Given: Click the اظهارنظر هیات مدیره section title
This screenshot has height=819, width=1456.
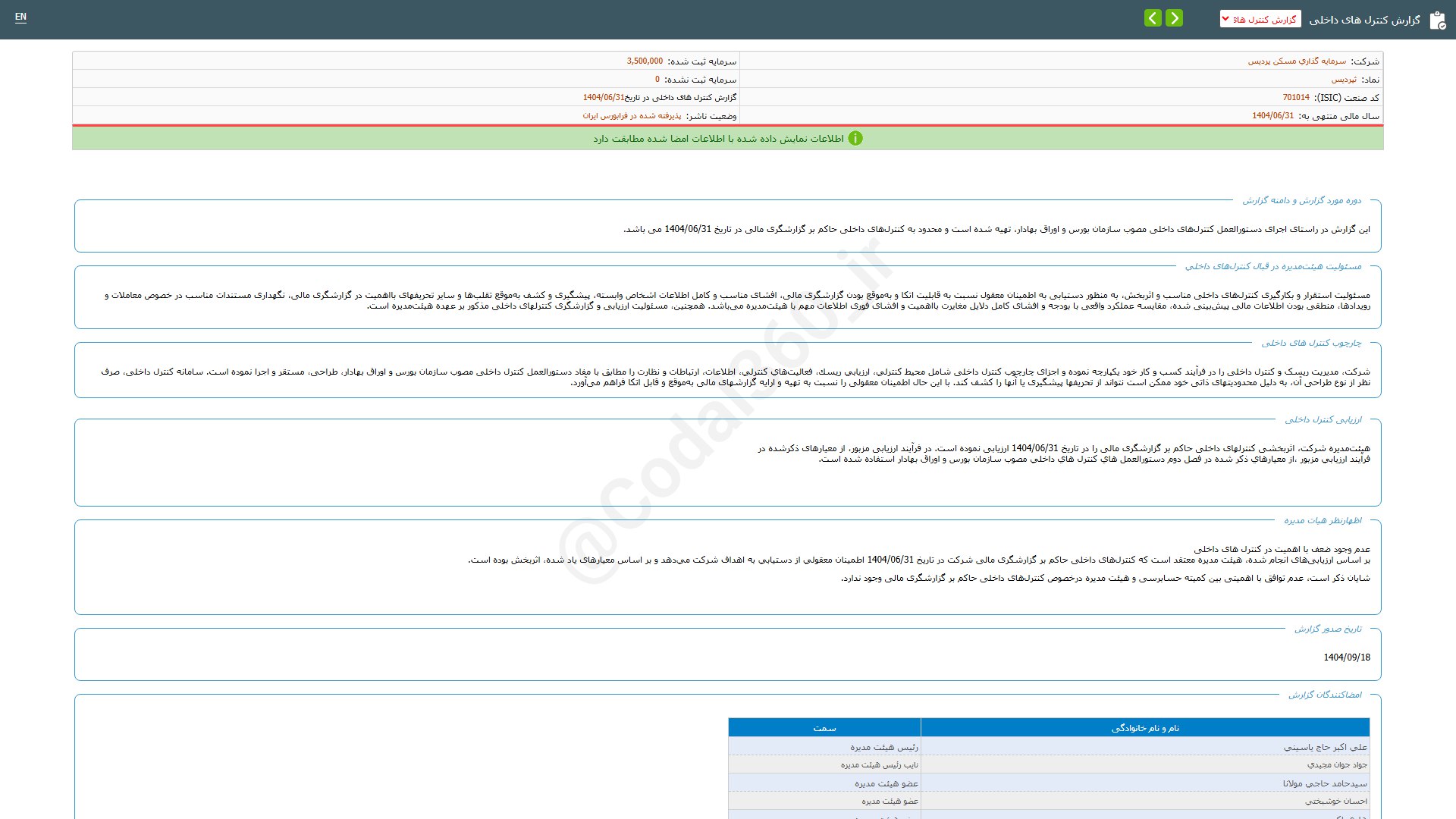Looking at the screenshot, I should click(1323, 520).
